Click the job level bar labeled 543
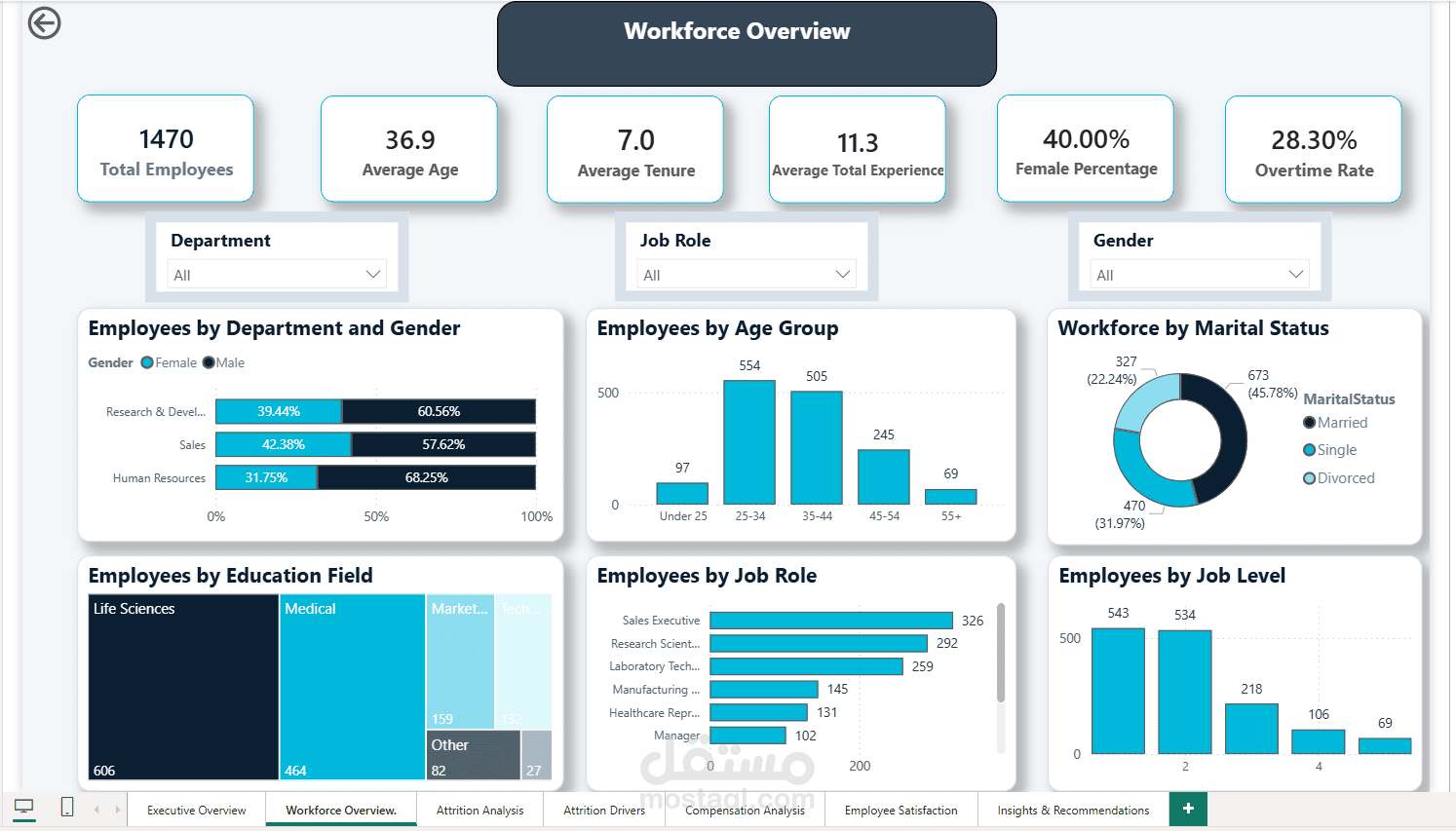The width and height of the screenshot is (1456, 831). click(x=1118, y=691)
